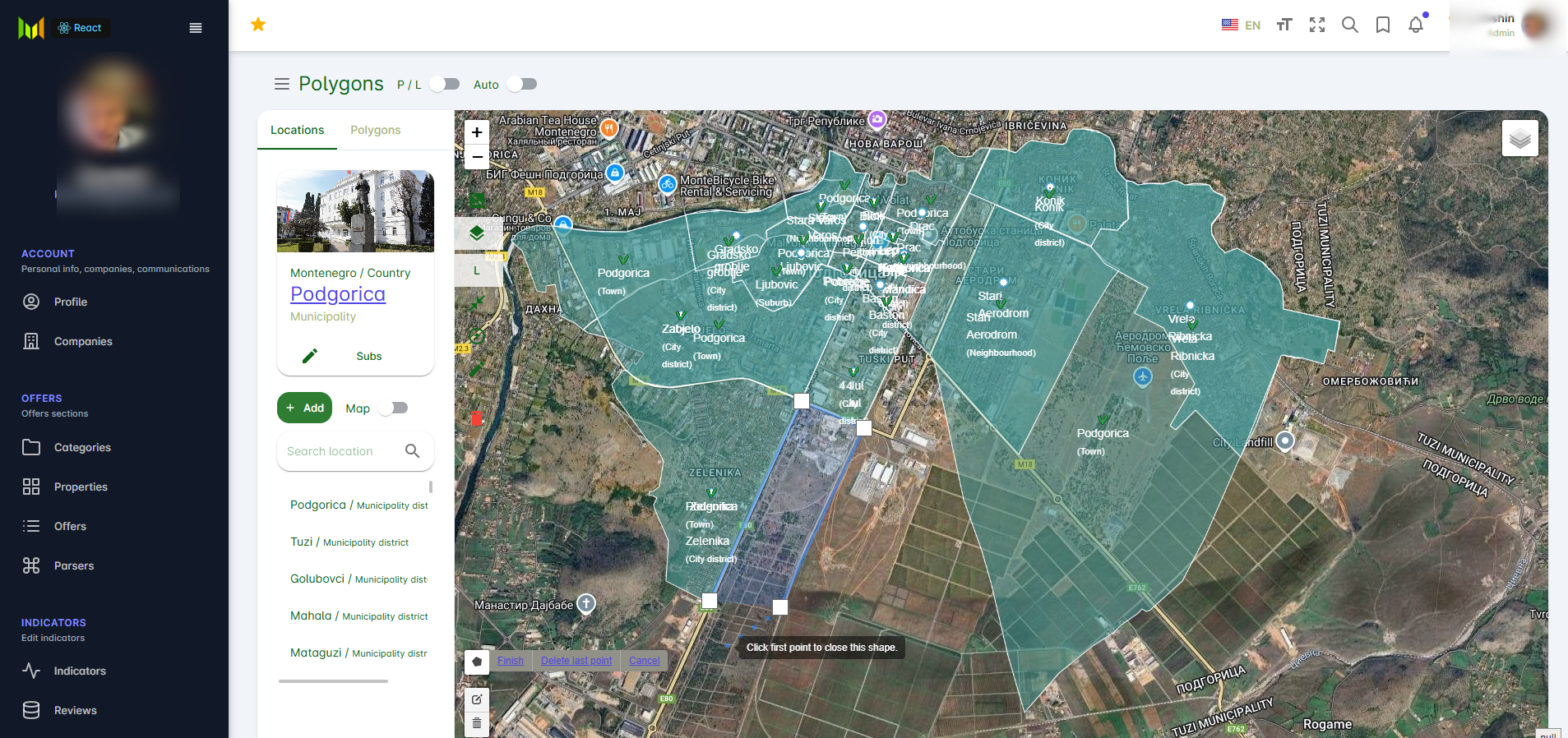
Task: Click the Arabian Tea House restaurant marker
Action: click(608, 127)
